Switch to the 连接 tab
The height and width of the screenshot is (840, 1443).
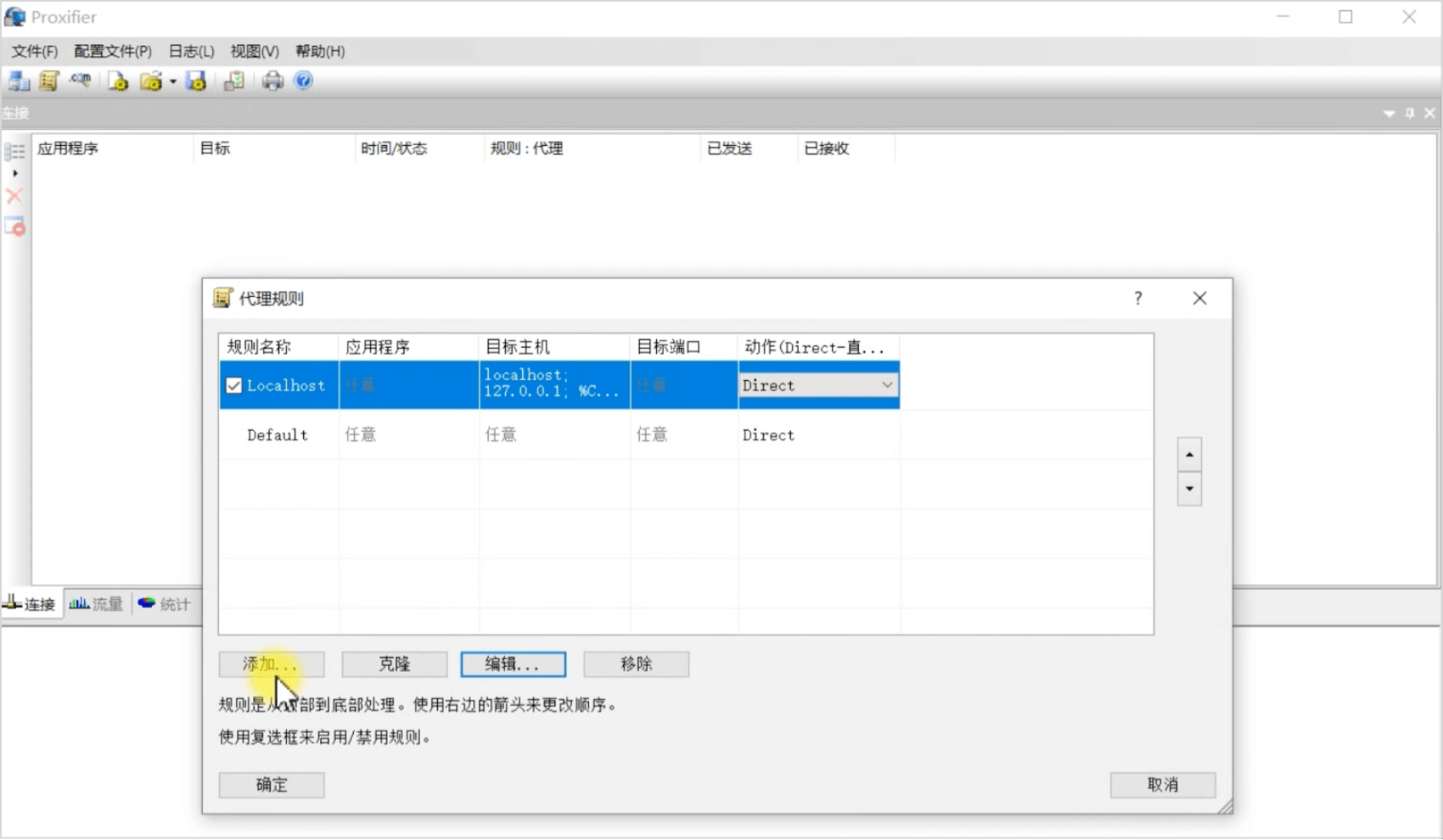coord(31,604)
